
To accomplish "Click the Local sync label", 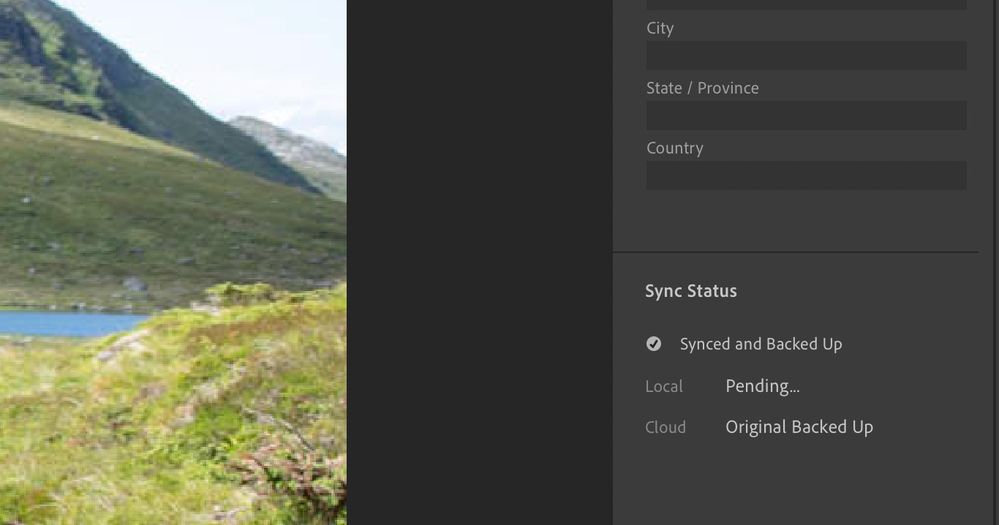I will (664, 386).
